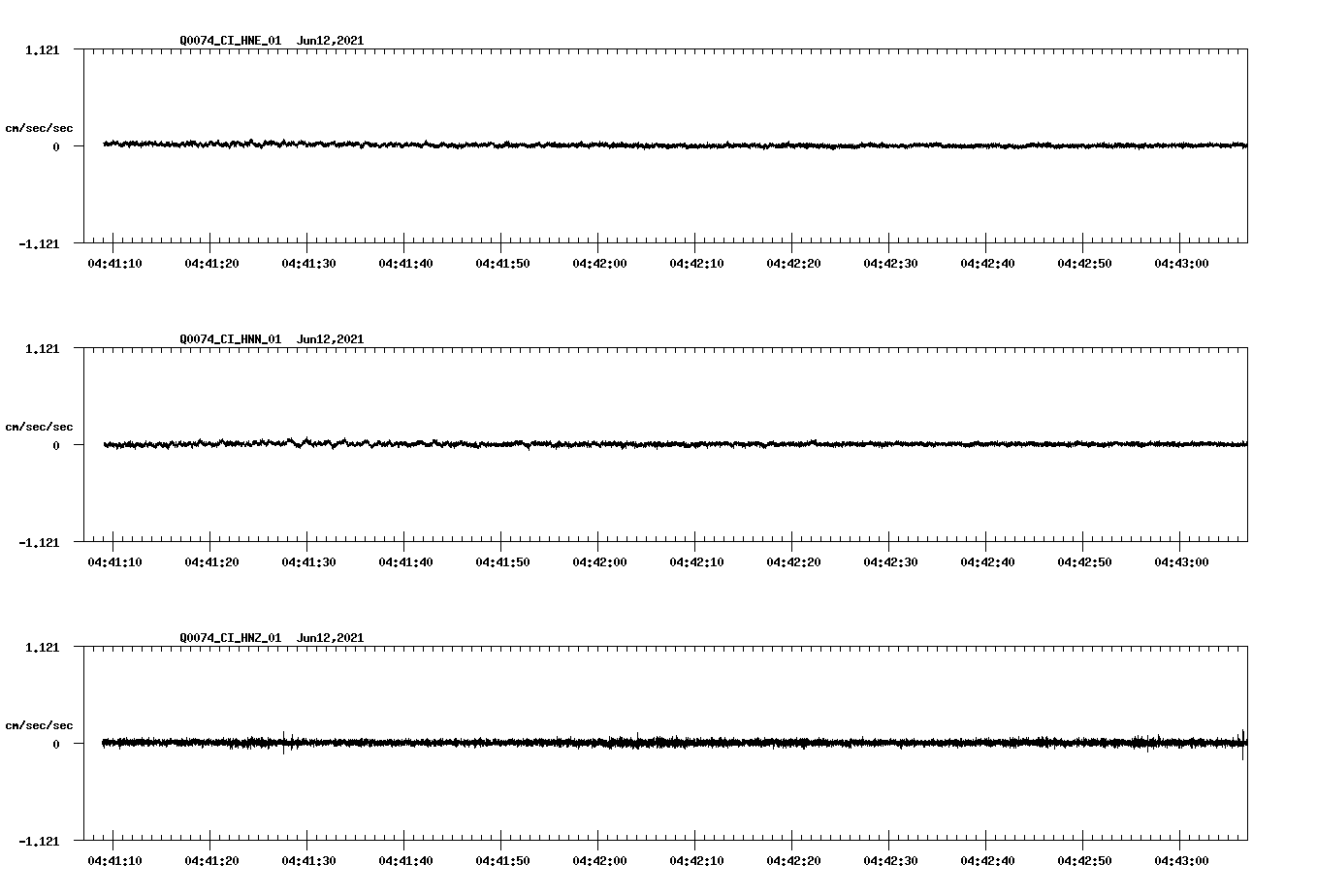Click the Q0074_CI_HNN_01 plot title
The height and width of the screenshot is (896, 1317).
pyautogui.click(x=231, y=339)
